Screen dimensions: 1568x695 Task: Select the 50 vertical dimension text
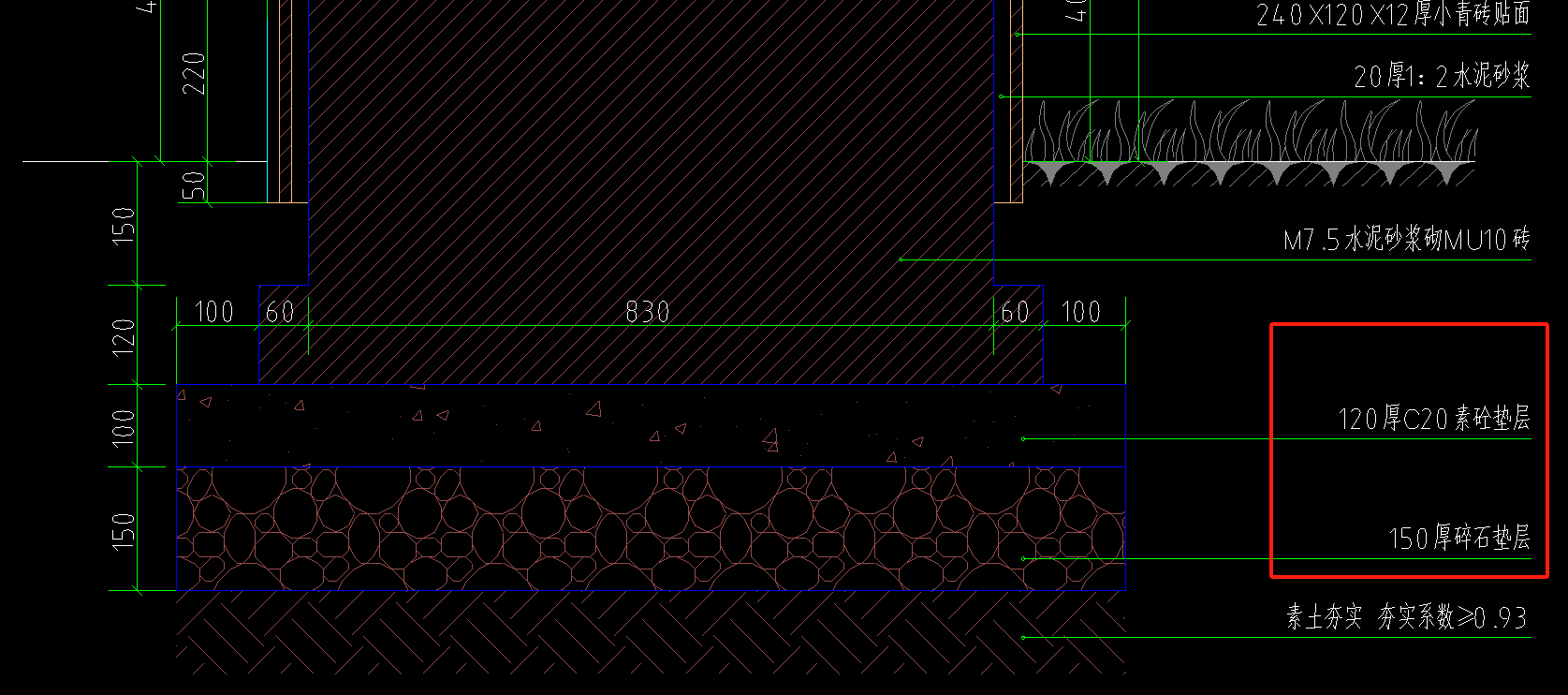point(194,185)
